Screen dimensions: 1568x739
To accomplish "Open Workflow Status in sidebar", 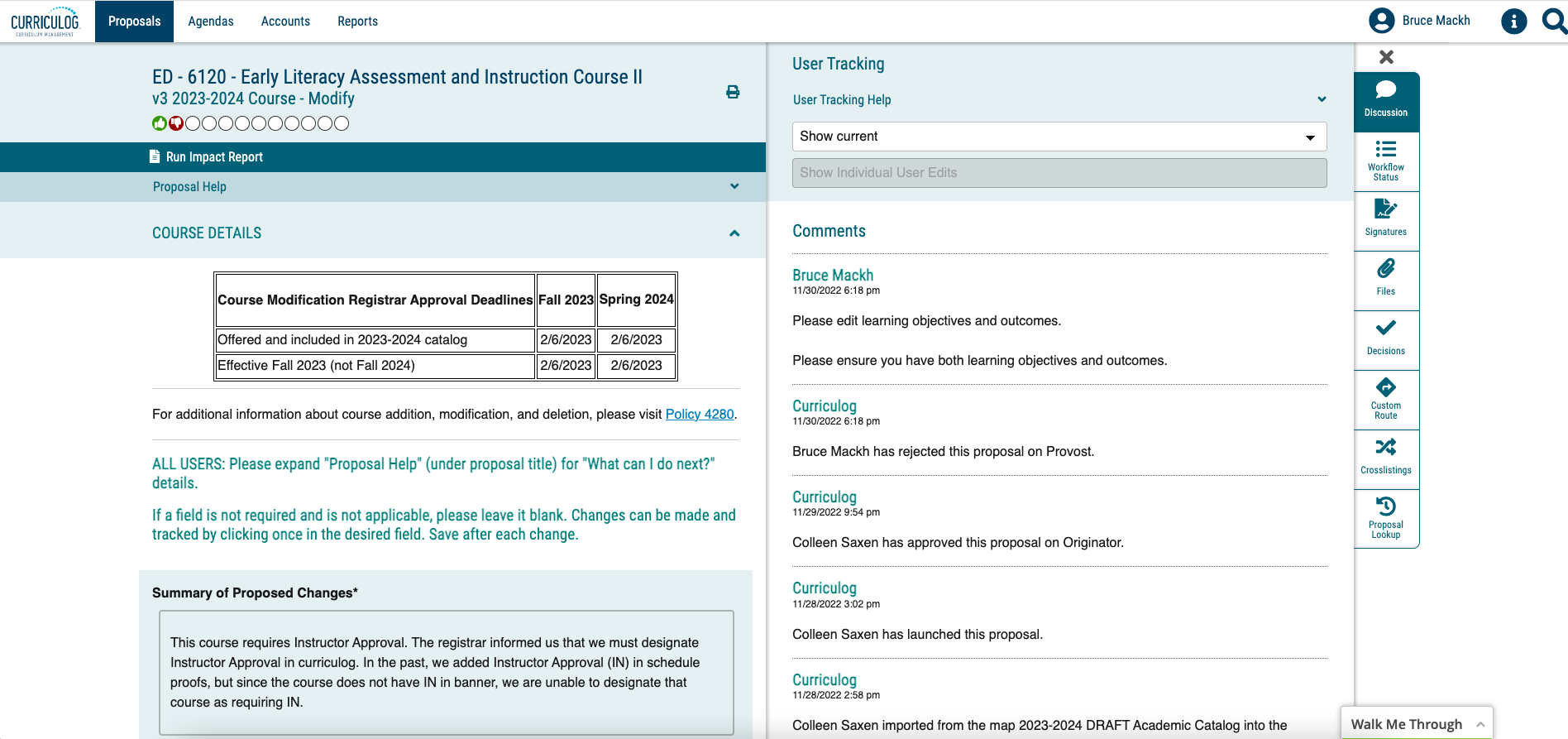I will (x=1386, y=161).
